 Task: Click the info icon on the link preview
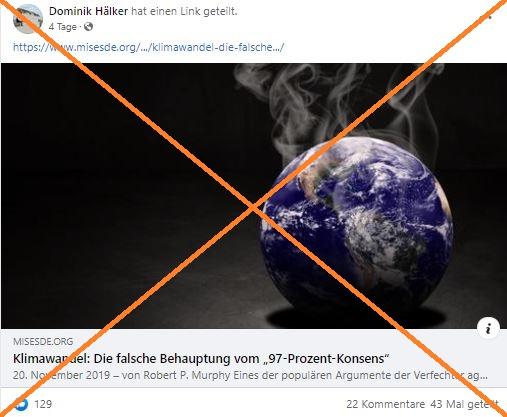pos(488,328)
